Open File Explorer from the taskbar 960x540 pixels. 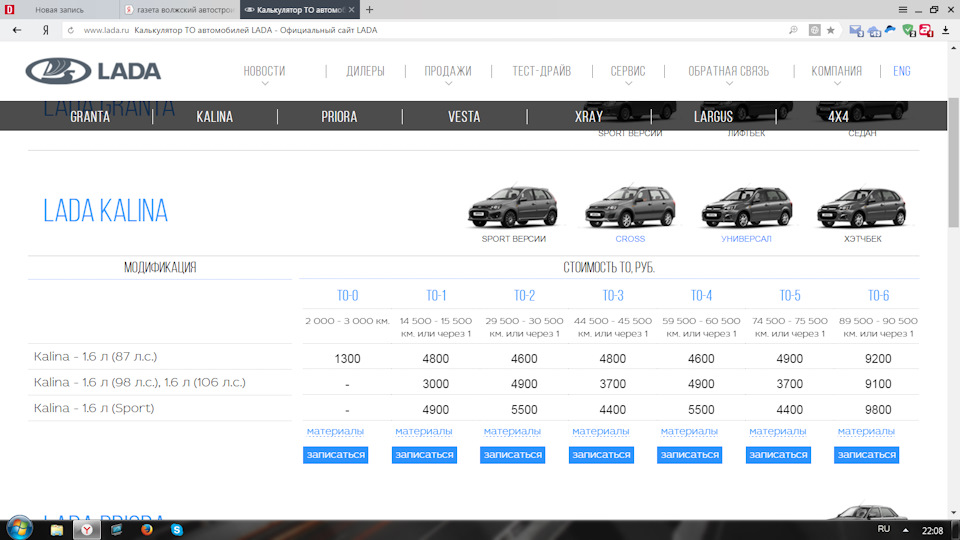[x=56, y=530]
